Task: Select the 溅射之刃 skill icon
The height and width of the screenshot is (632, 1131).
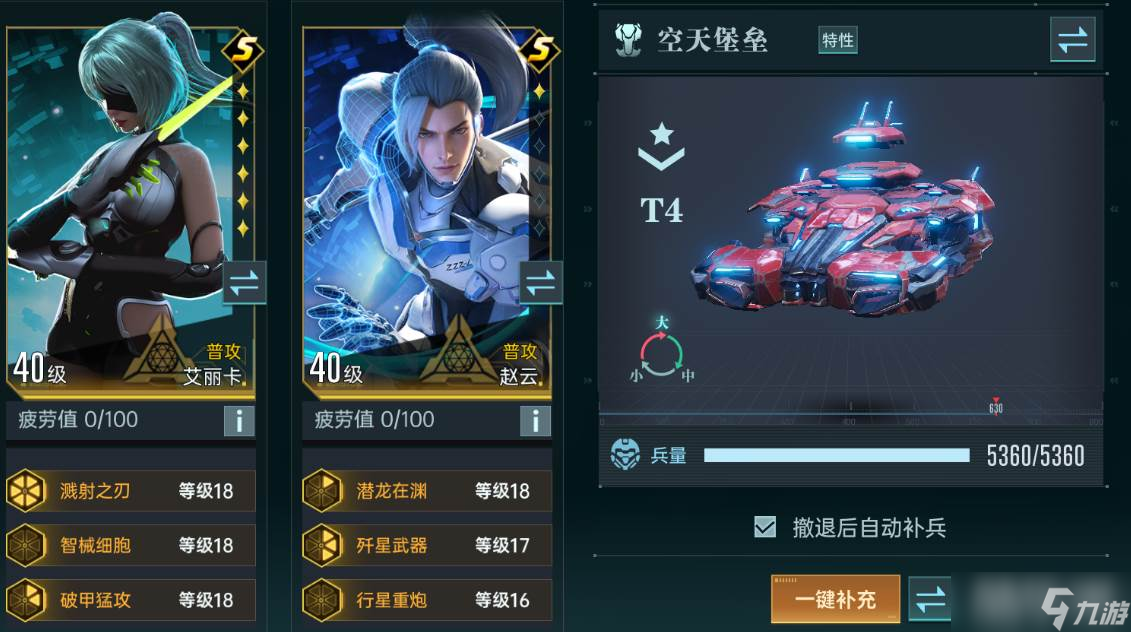Action: [x=26, y=491]
